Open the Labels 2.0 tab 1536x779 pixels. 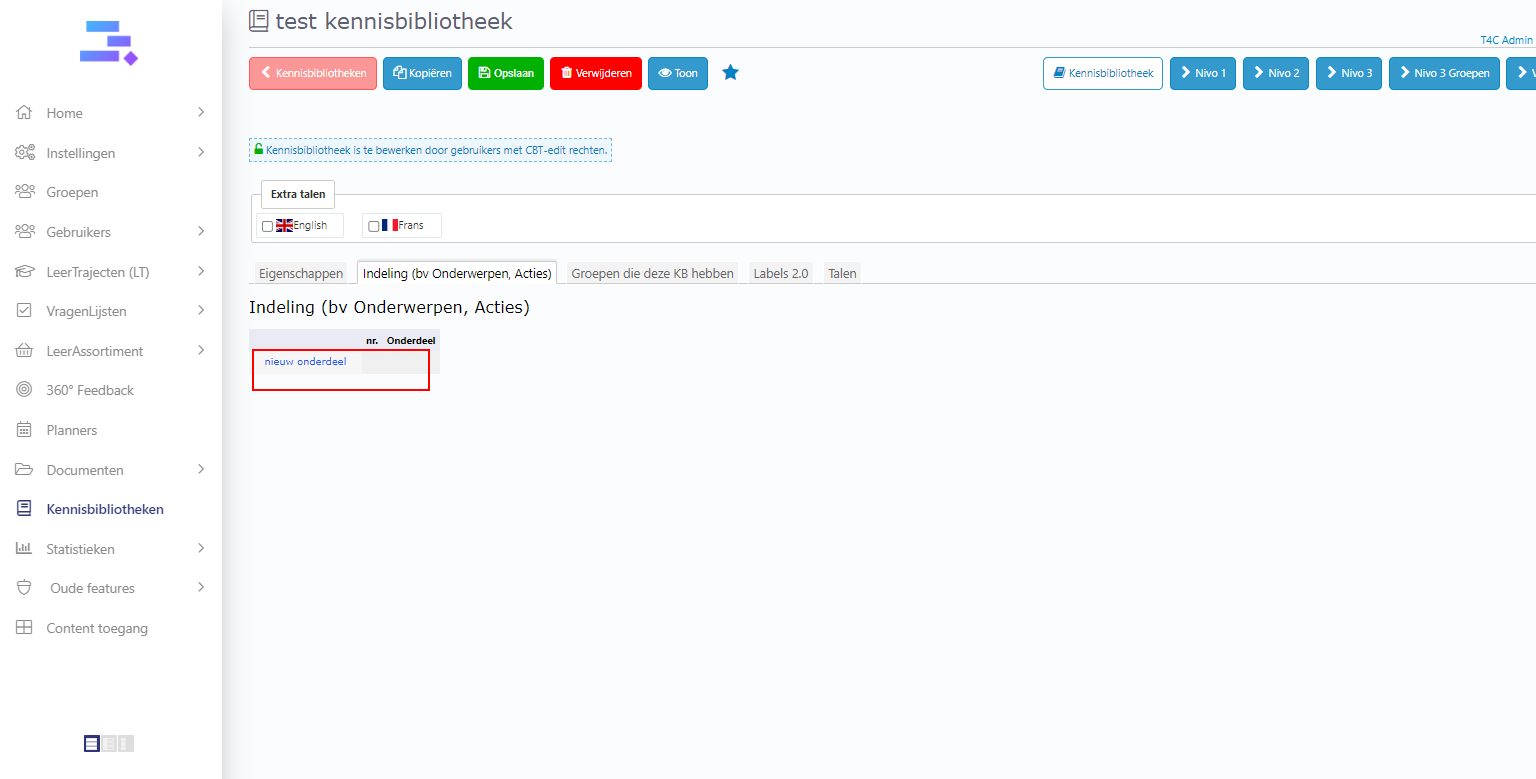coord(780,273)
